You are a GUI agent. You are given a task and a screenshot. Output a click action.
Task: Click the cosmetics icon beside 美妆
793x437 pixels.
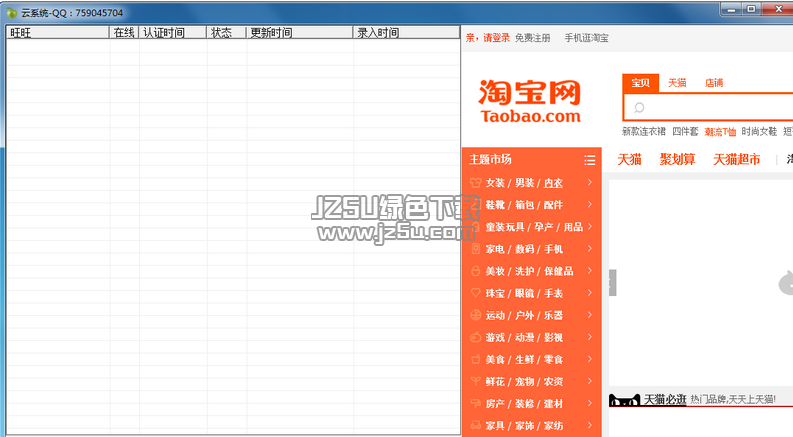coord(475,271)
